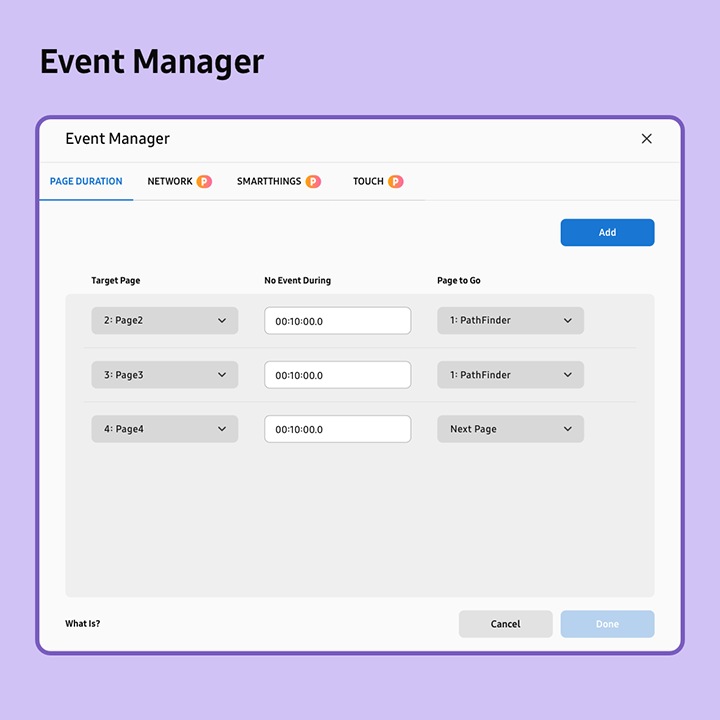Click the P badge next to SmartThings

(x=313, y=182)
